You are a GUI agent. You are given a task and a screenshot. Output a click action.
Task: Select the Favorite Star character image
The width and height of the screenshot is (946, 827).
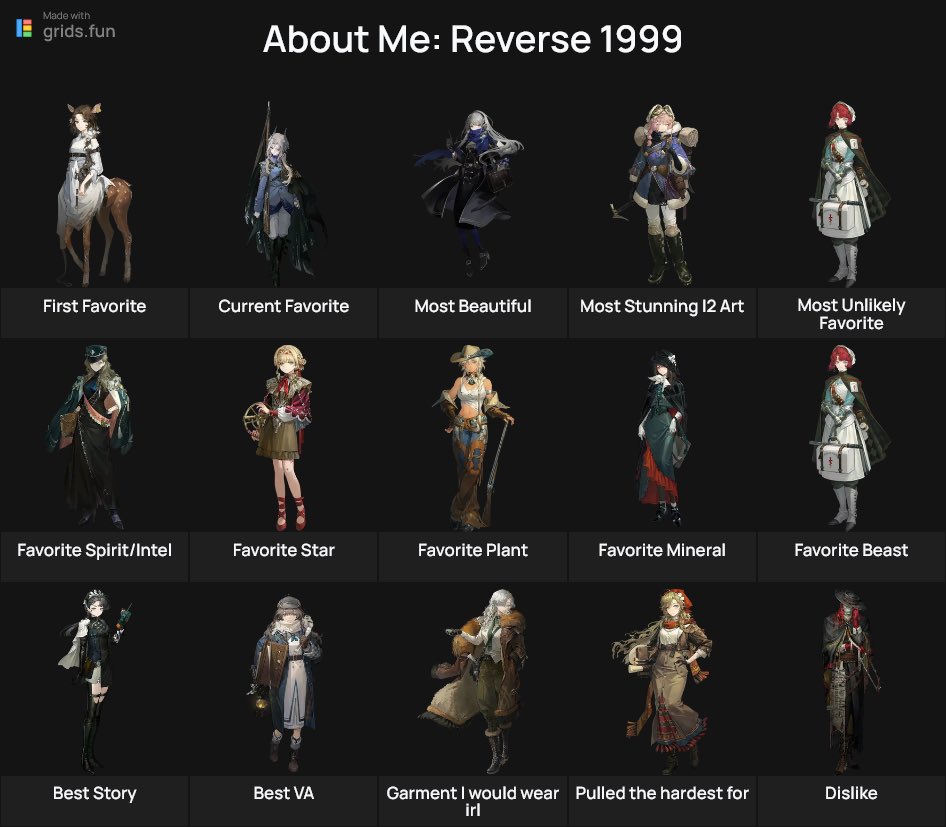279,438
